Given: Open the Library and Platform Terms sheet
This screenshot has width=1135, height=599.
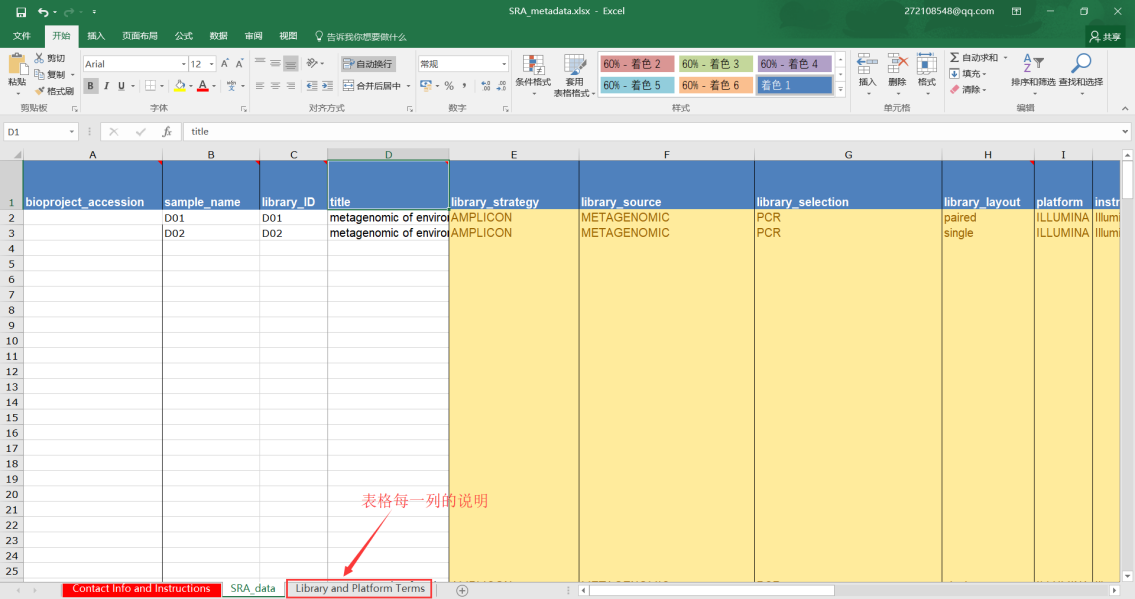Looking at the screenshot, I should (x=359, y=589).
